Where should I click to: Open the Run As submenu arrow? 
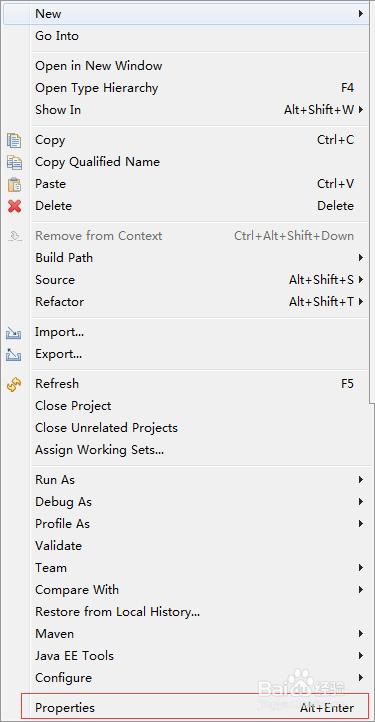pos(361,480)
